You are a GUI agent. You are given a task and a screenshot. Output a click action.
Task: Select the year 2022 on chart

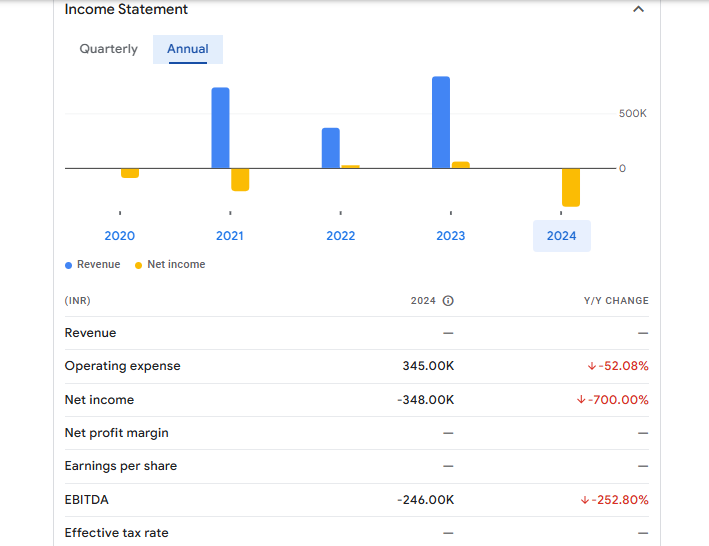click(x=341, y=236)
